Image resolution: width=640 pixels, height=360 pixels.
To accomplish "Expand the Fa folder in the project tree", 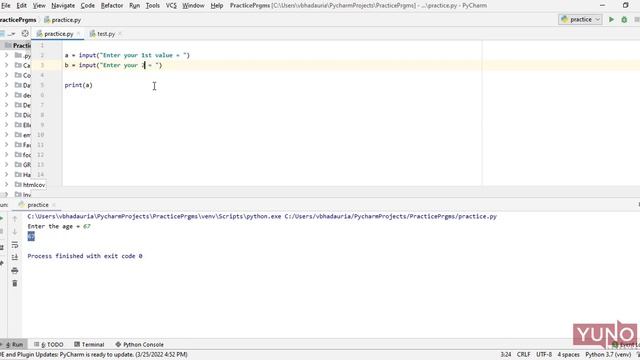I will coord(6,145).
